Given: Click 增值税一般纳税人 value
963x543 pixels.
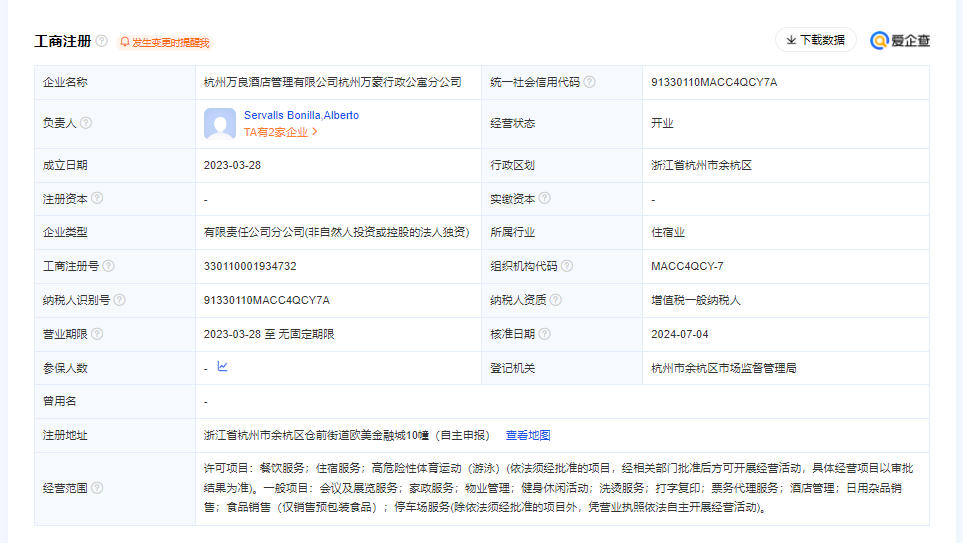Looking at the screenshot, I should [x=696, y=300].
